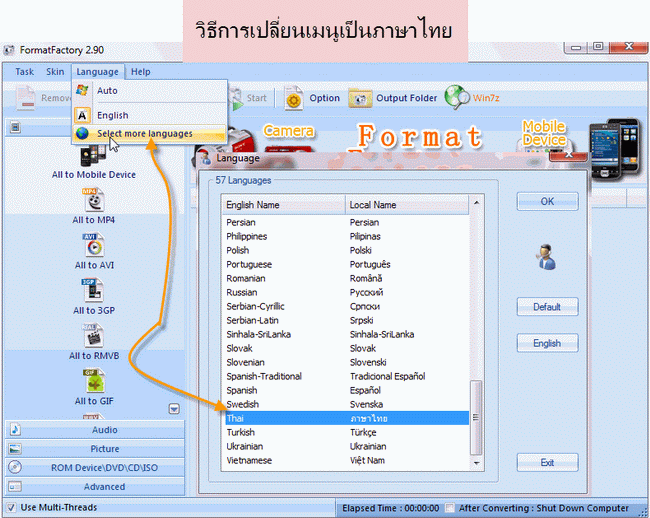Click the Remove toolbar icon
This screenshot has height=518, width=650.
(x=26, y=98)
